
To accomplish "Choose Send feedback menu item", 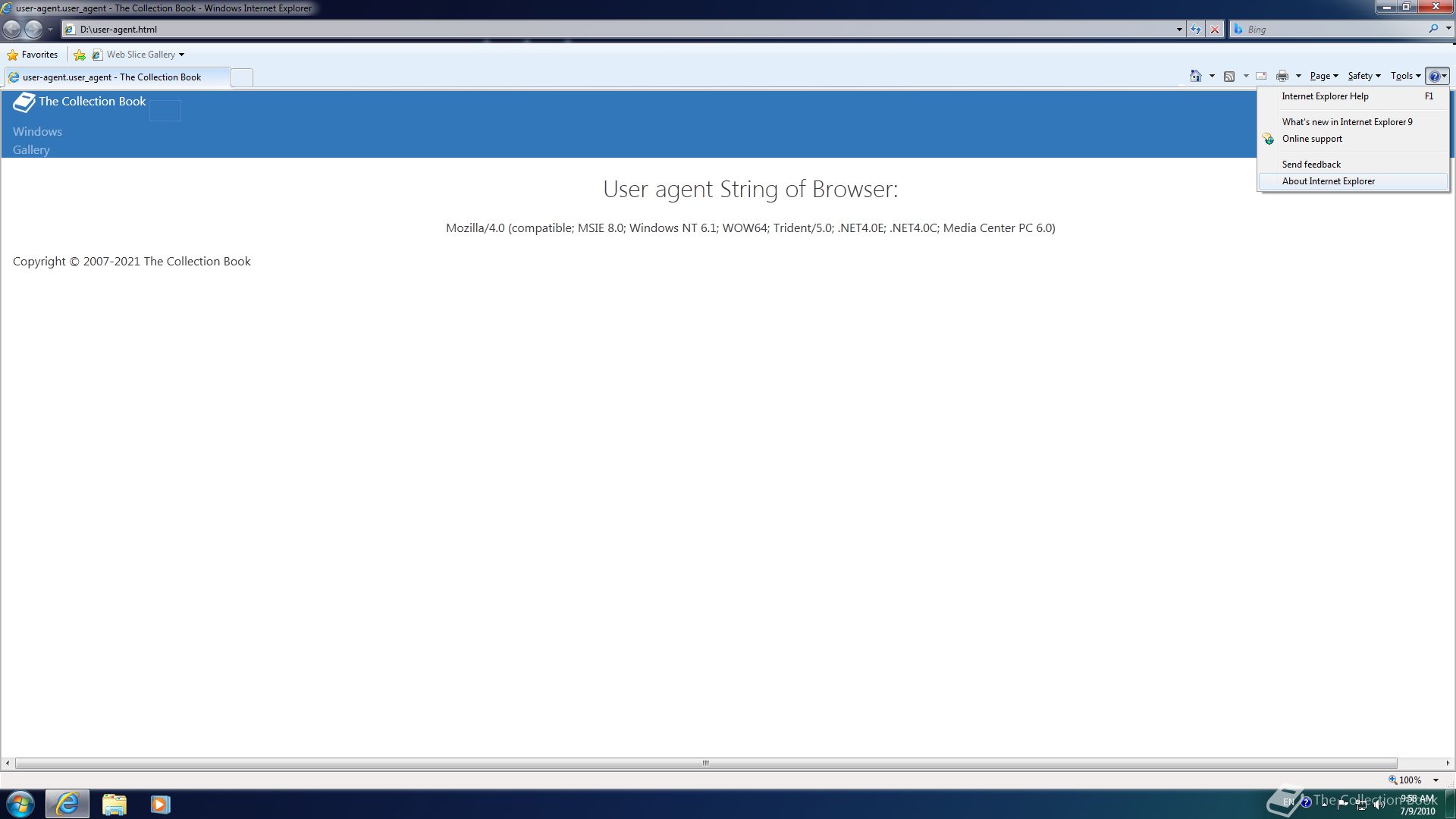I will [x=1354, y=165].
